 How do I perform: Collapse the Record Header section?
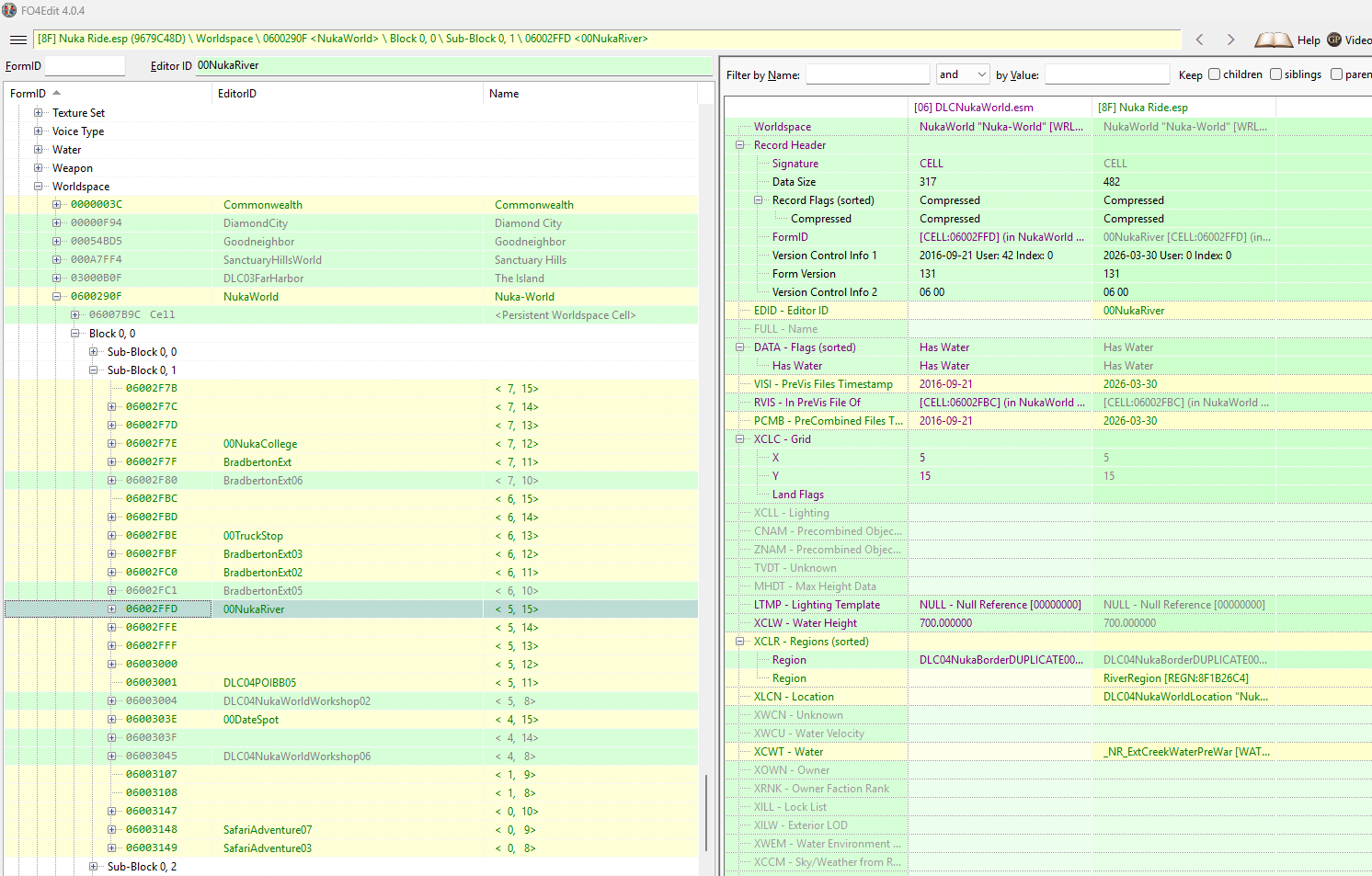740,145
